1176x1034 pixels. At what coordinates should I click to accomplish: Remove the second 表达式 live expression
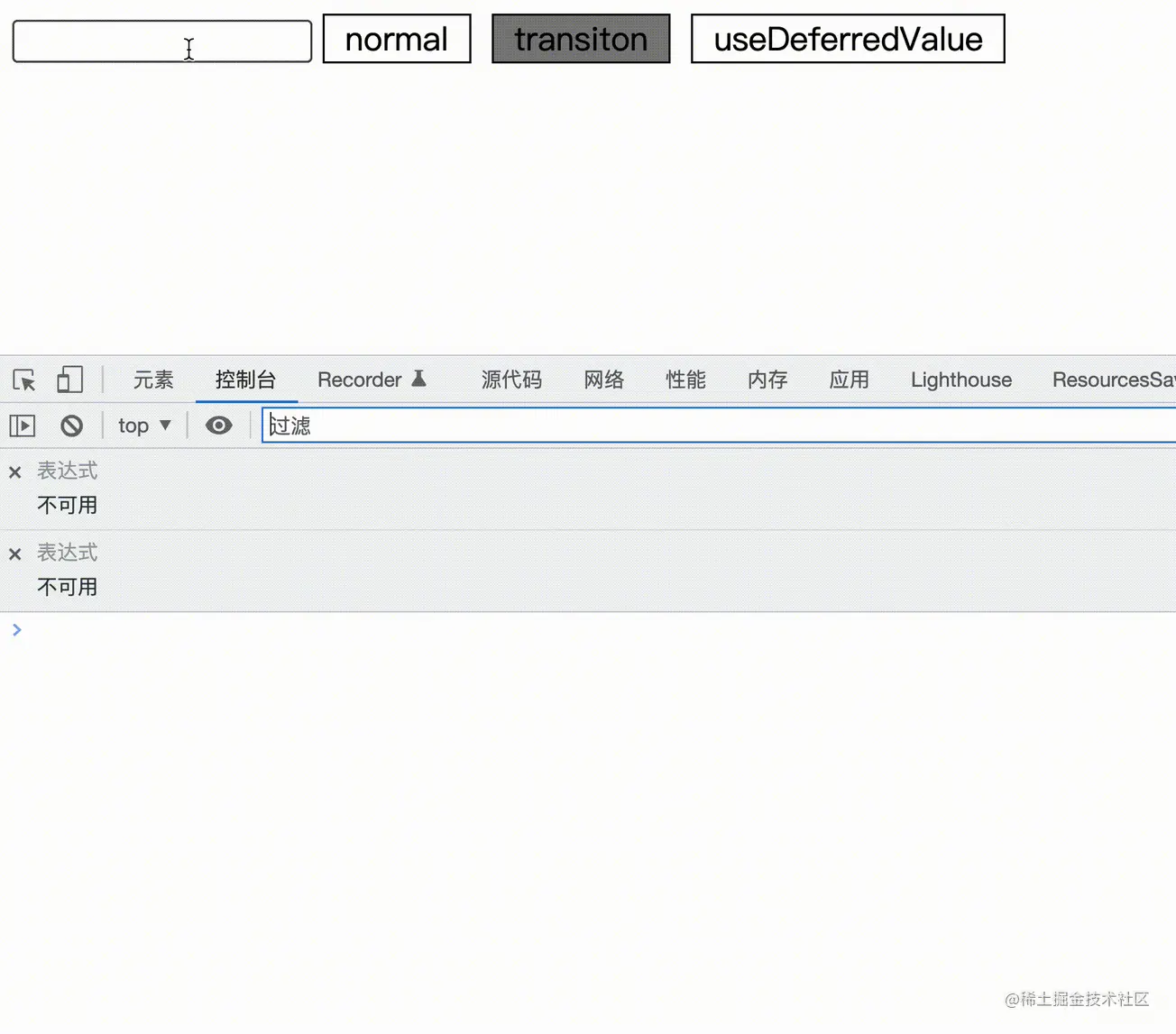[14, 553]
